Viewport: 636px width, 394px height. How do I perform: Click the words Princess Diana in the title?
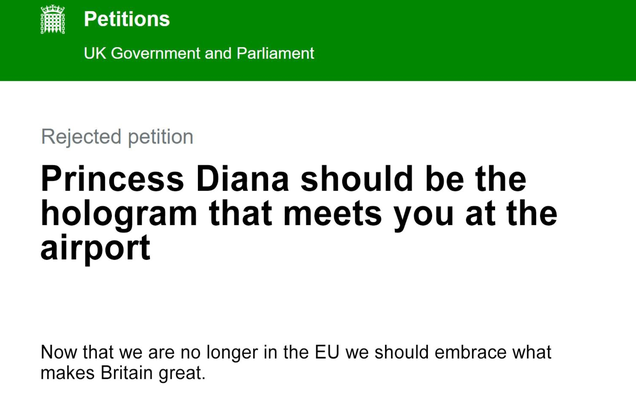coord(165,179)
